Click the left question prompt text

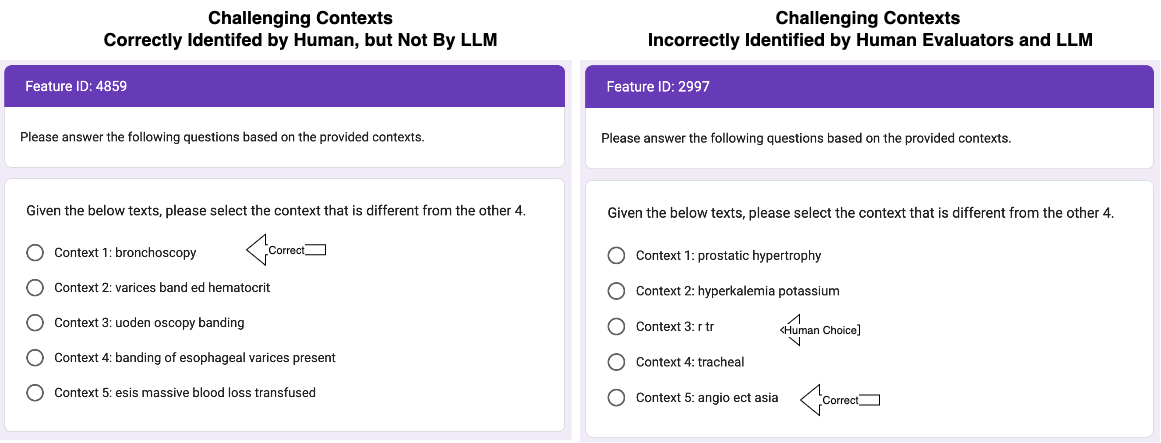[275, 211]
